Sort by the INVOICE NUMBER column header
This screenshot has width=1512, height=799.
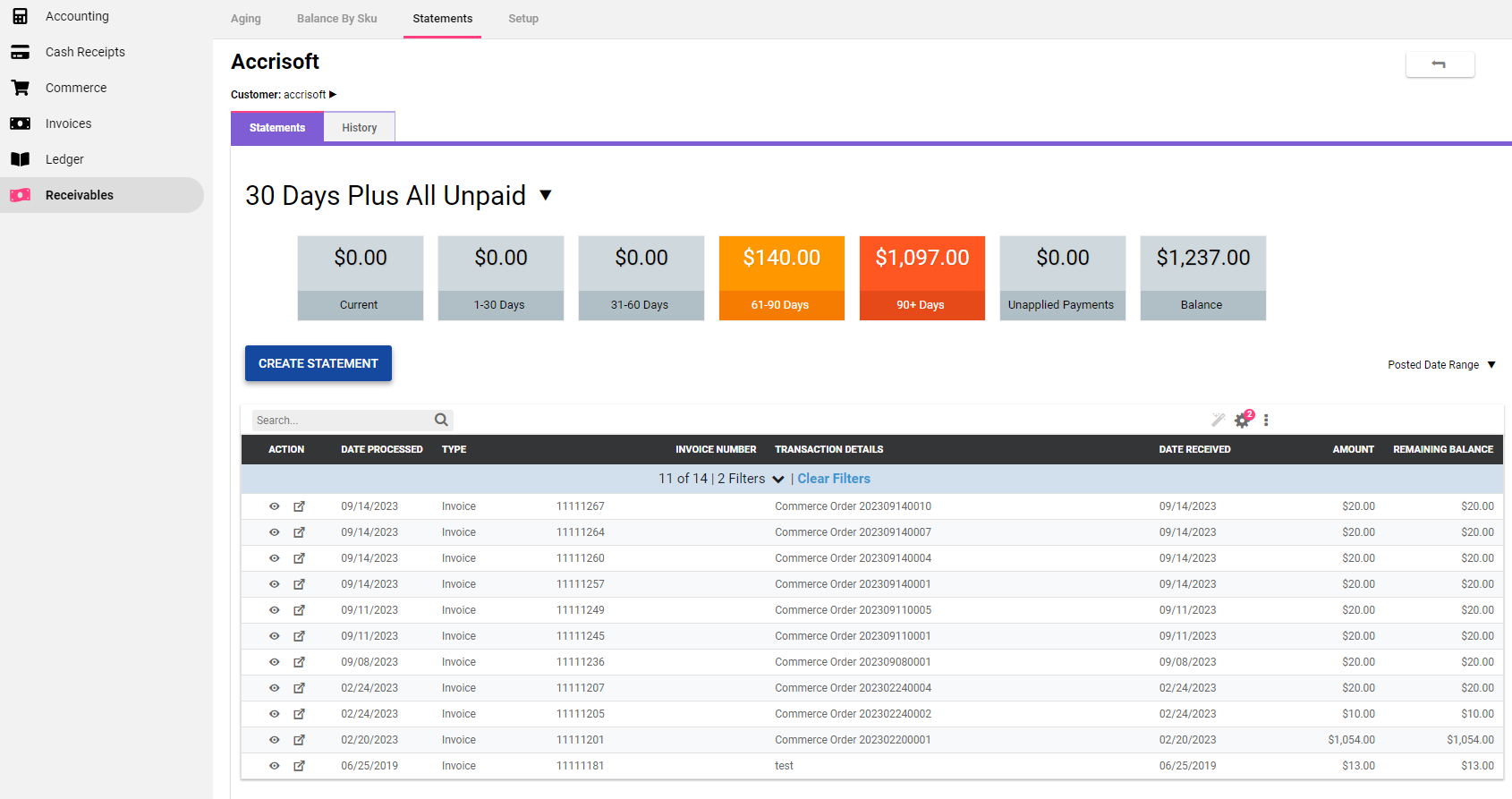tap(716, 449)
